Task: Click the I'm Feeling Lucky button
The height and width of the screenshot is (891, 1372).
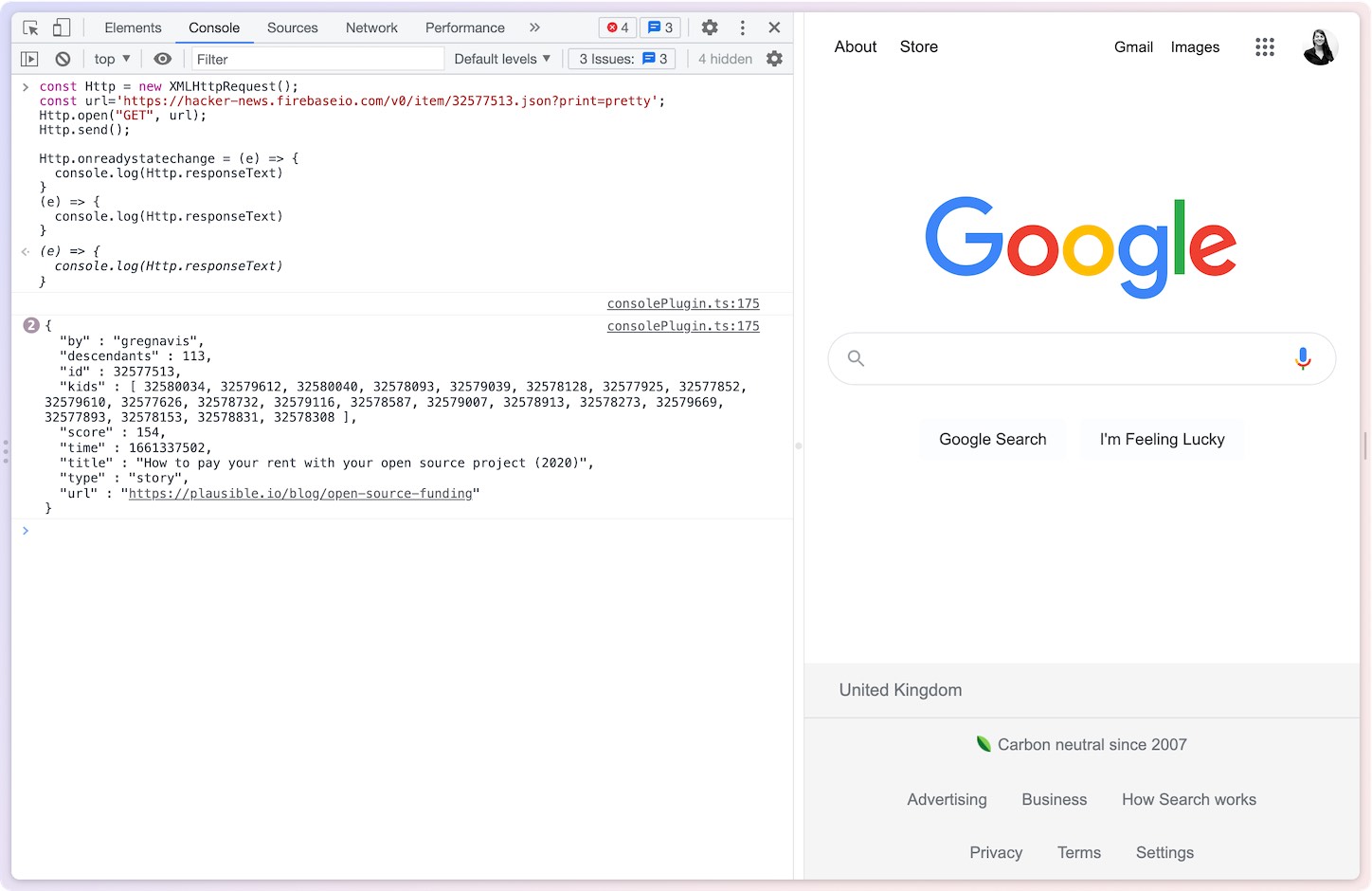Action: click(x=1163, y=439)
